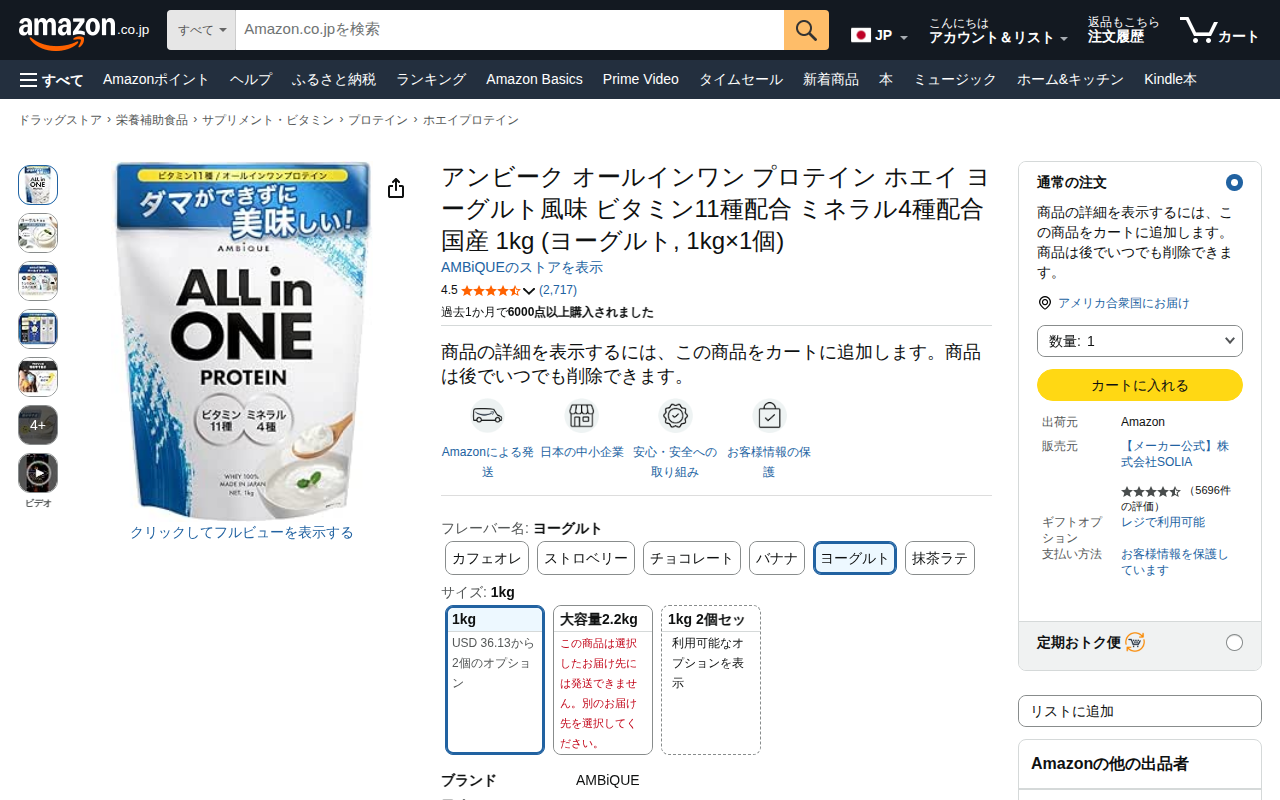Play the product video thumbnail
This screenshot has width=1280, height=800.
tap(38, 473)
